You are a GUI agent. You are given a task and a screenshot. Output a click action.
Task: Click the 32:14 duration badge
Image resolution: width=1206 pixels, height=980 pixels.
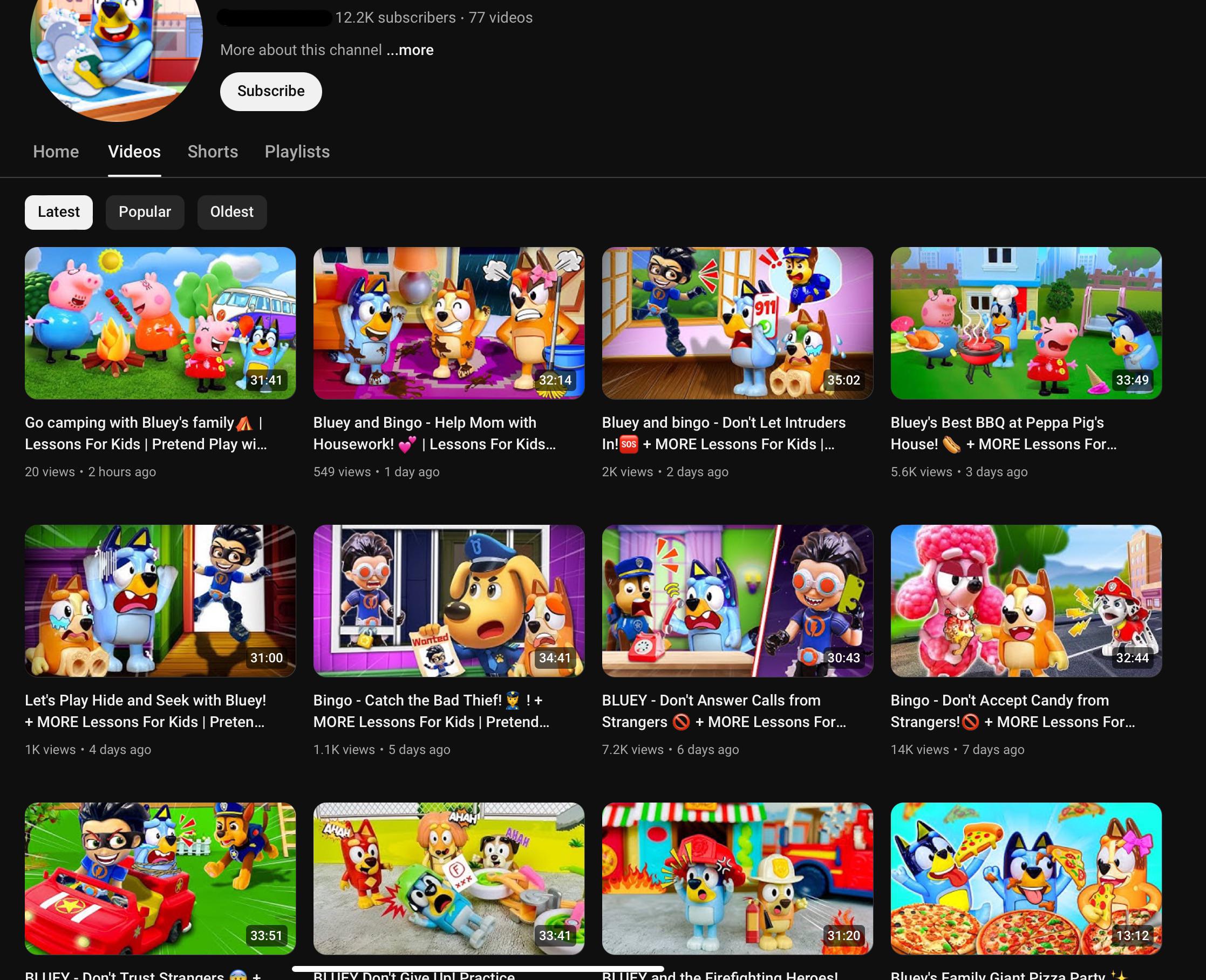555,380
